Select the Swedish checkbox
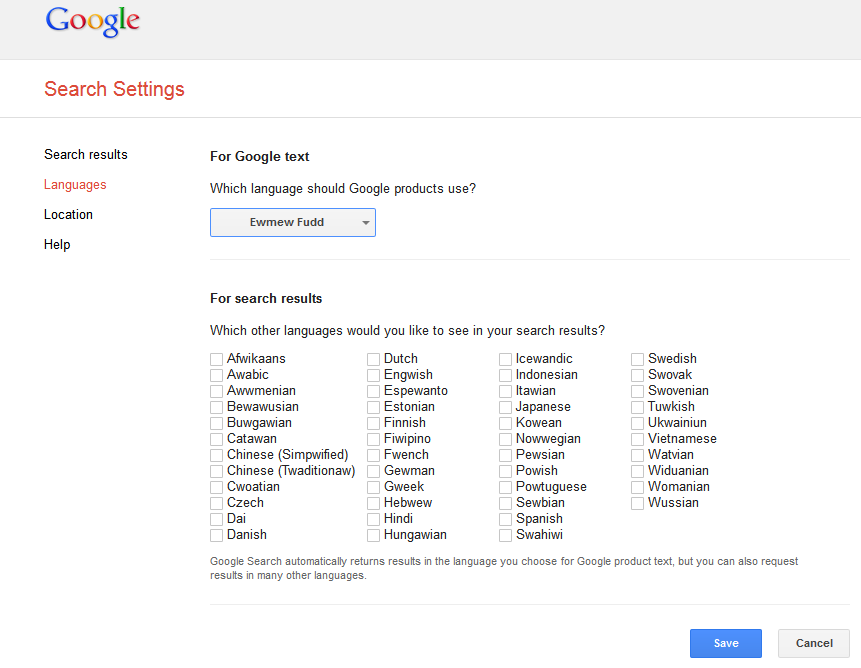Screen dimensions: 861x668 [638, 359]
